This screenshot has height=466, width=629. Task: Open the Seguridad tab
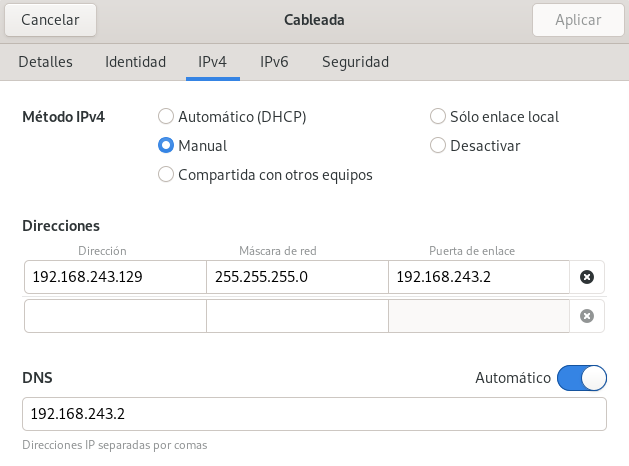coord(355,62)
